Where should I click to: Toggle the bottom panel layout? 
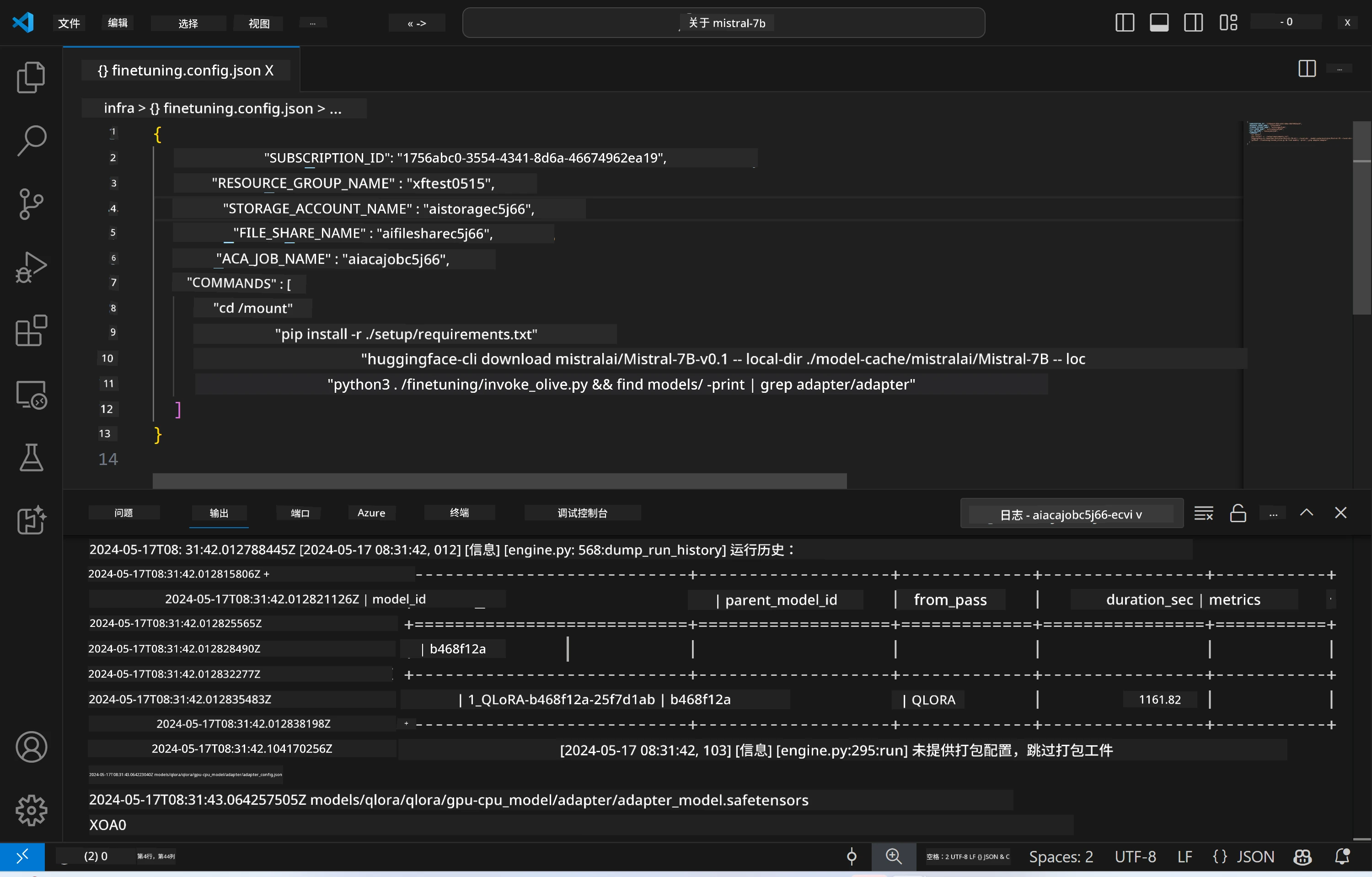click(x=1159, y=22)
